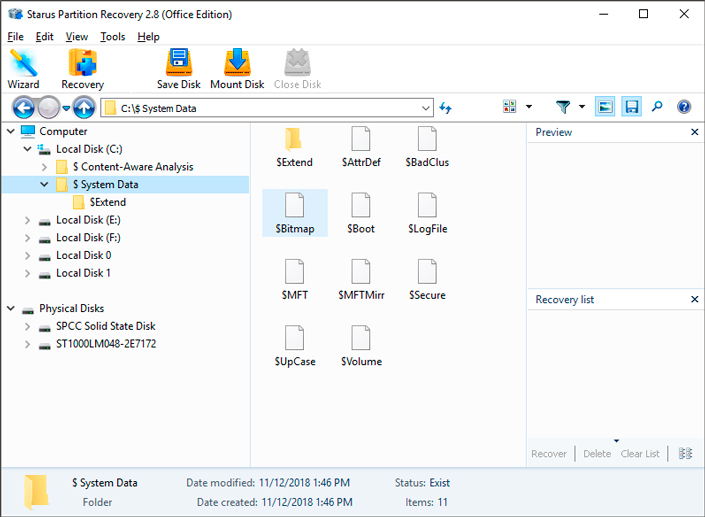Click the Delete button in recovery list

coord(597,454)
